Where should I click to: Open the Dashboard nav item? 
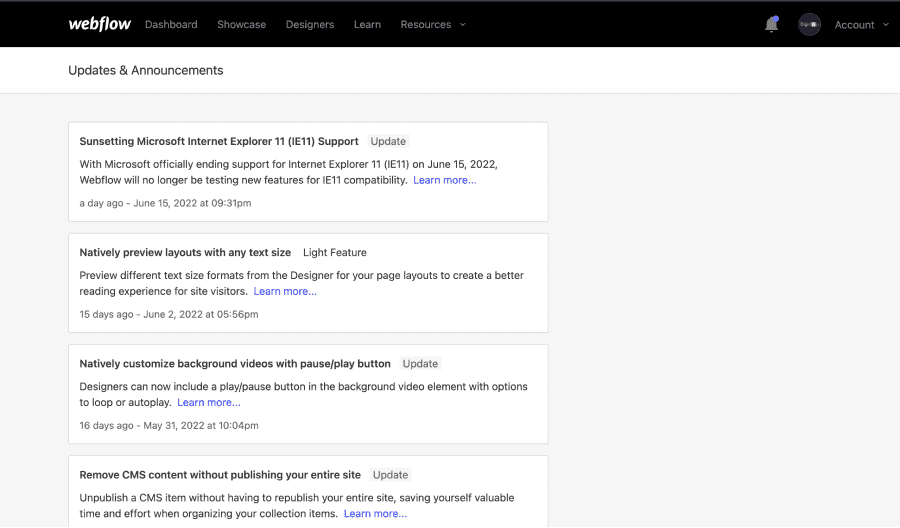pos(171,25)
